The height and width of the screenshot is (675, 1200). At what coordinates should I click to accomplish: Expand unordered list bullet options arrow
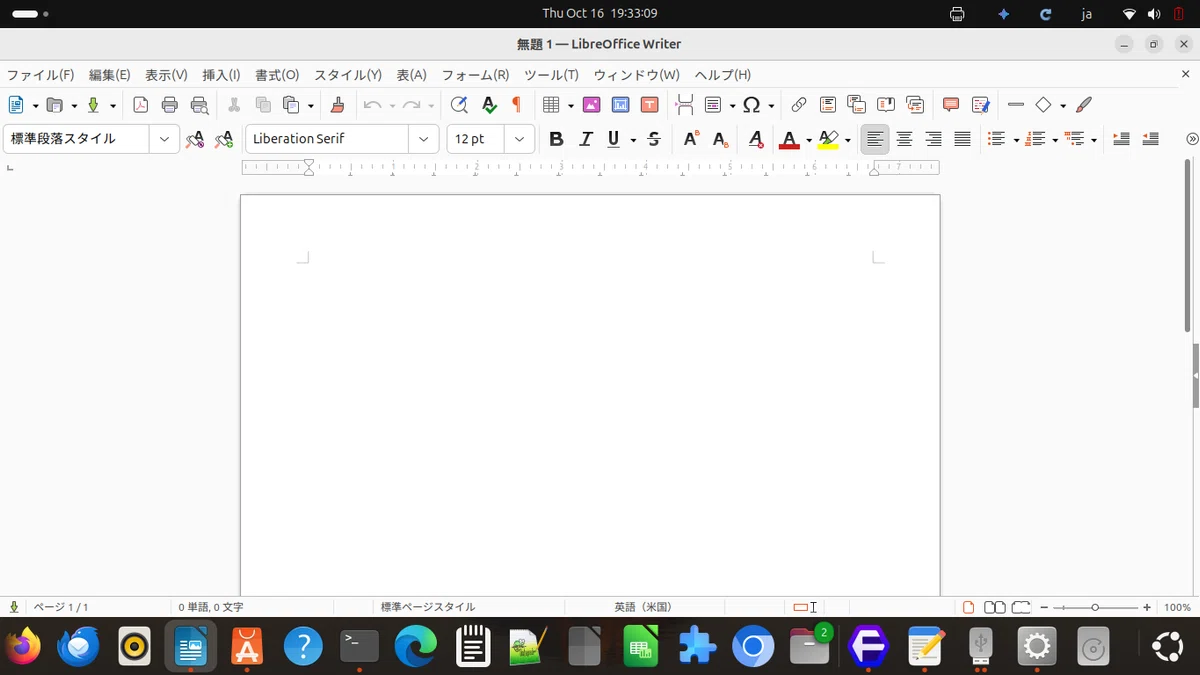1016,140
